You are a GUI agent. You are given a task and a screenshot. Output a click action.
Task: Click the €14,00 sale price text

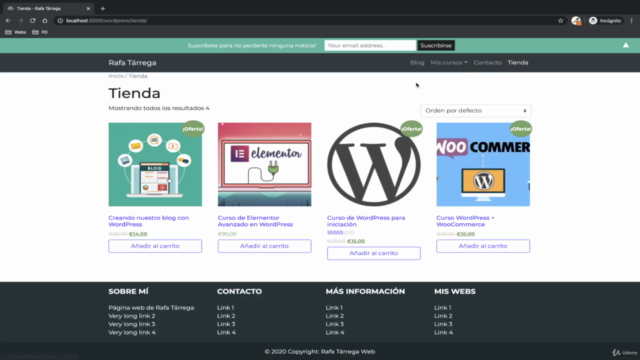coord(138,234)
